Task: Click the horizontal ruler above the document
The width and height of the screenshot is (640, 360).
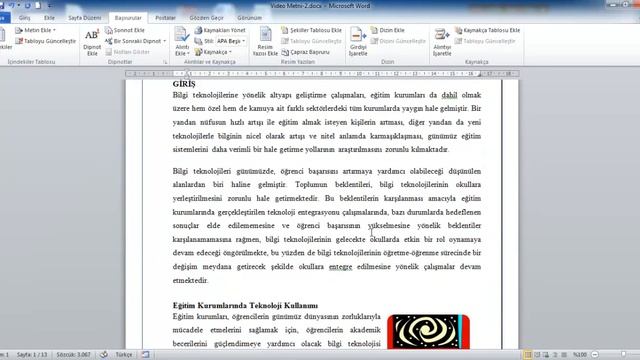Action: pyautogui.click(x=322, y=73)
